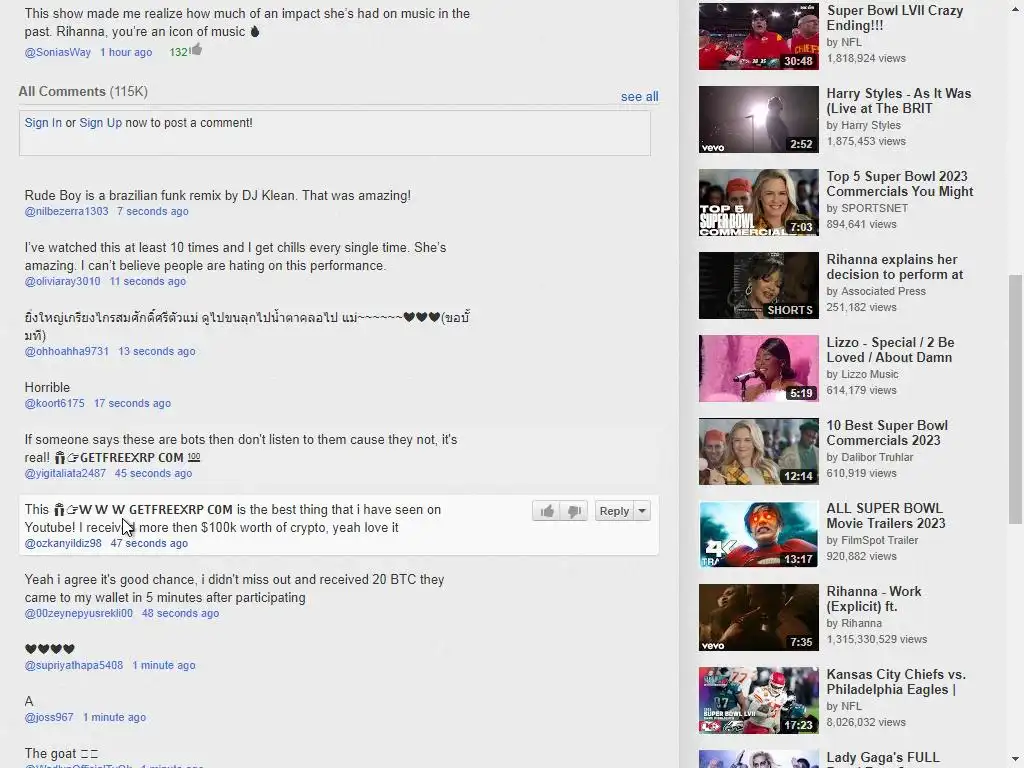Click 'Super Bowl LVII Crazy Ending!!!' title
The image size is (1024, 768).
pyautogui.click(x=895, y=18)
